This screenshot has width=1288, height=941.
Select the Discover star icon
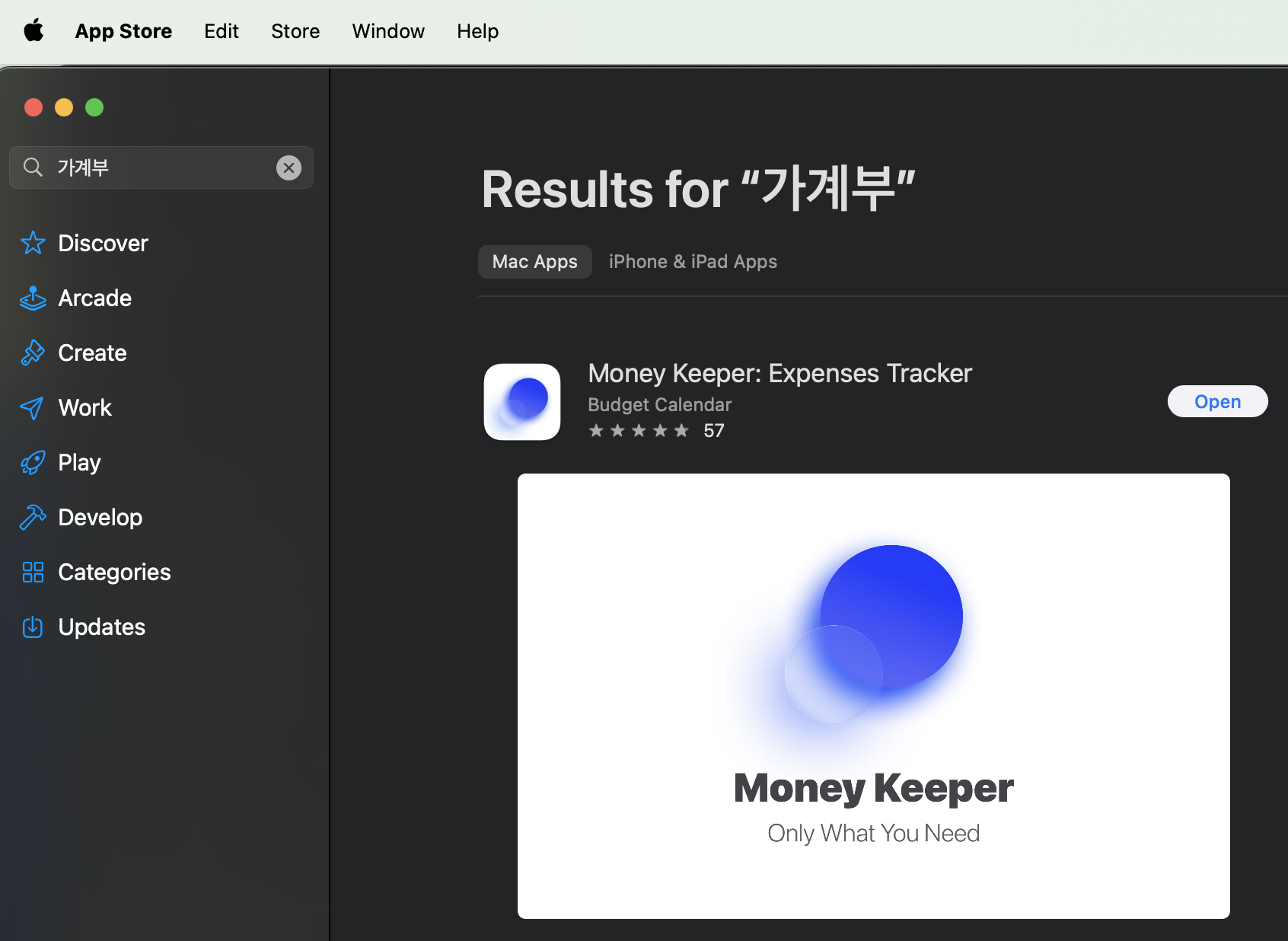coord(33,243)
